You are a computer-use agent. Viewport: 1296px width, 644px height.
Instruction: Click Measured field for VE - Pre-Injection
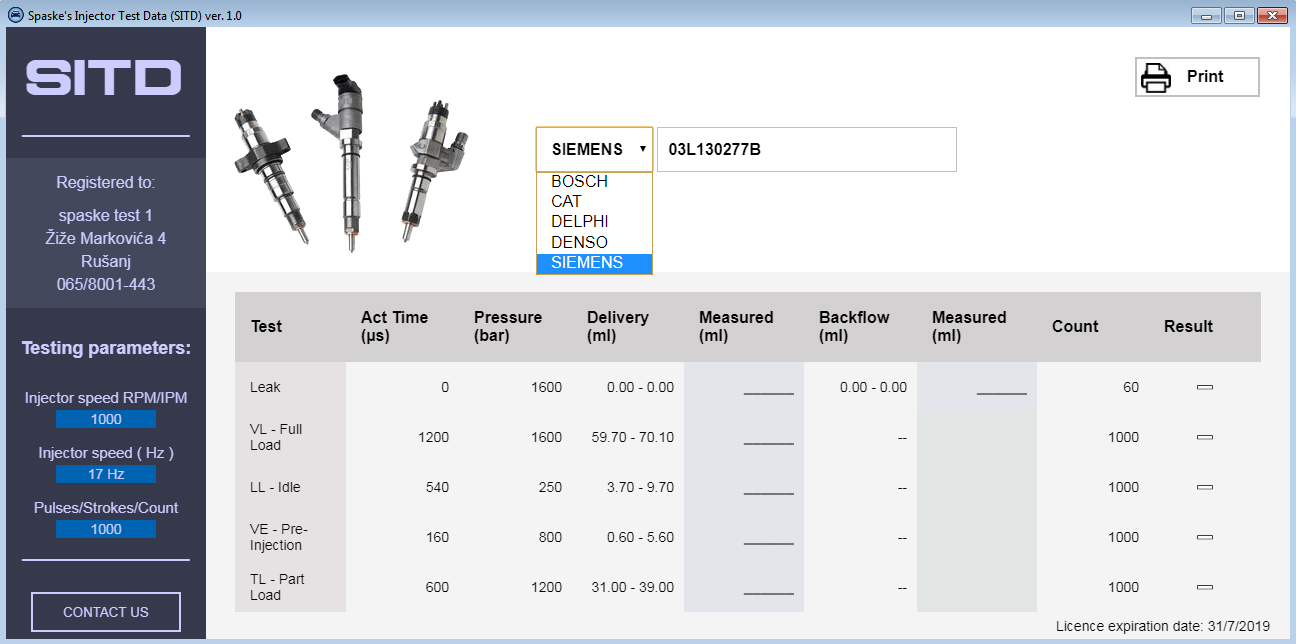(767, 538)
